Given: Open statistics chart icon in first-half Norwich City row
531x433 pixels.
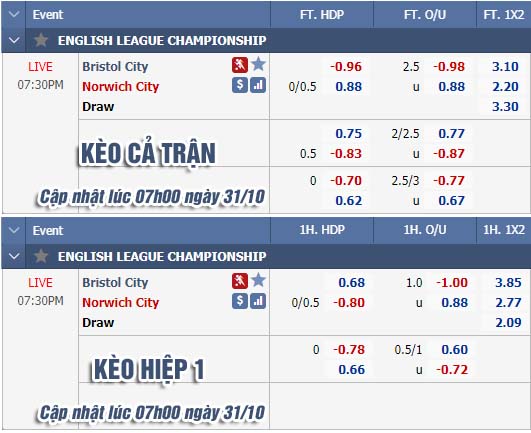Looking at the screenshot, I should pyautogui.click(x=258, y=301).
